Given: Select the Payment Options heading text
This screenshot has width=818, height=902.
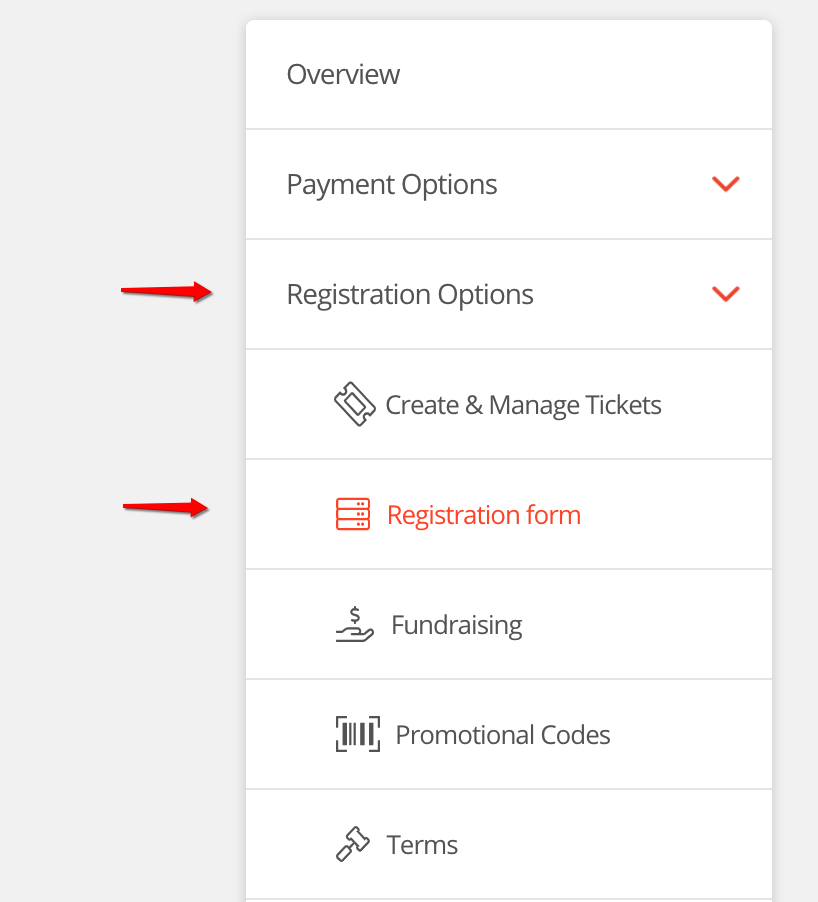Looking at the screenshot, I should coord(392,185).
